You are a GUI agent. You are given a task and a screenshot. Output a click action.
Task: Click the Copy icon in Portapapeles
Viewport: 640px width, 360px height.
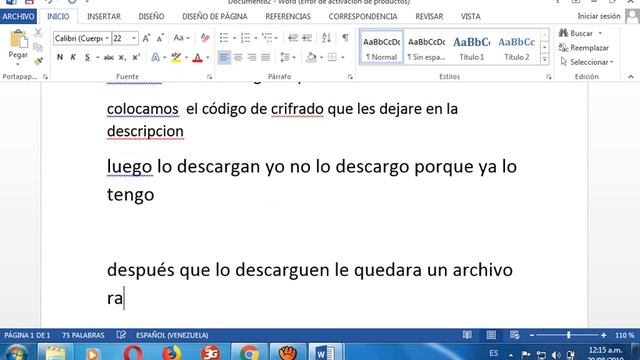coord(38,47)
